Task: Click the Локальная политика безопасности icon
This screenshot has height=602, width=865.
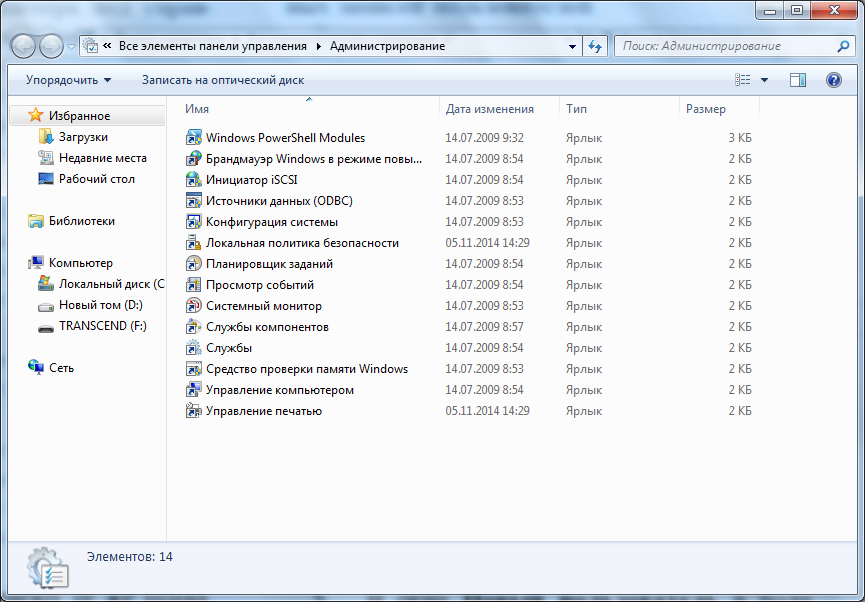Action: pos(193,243)
